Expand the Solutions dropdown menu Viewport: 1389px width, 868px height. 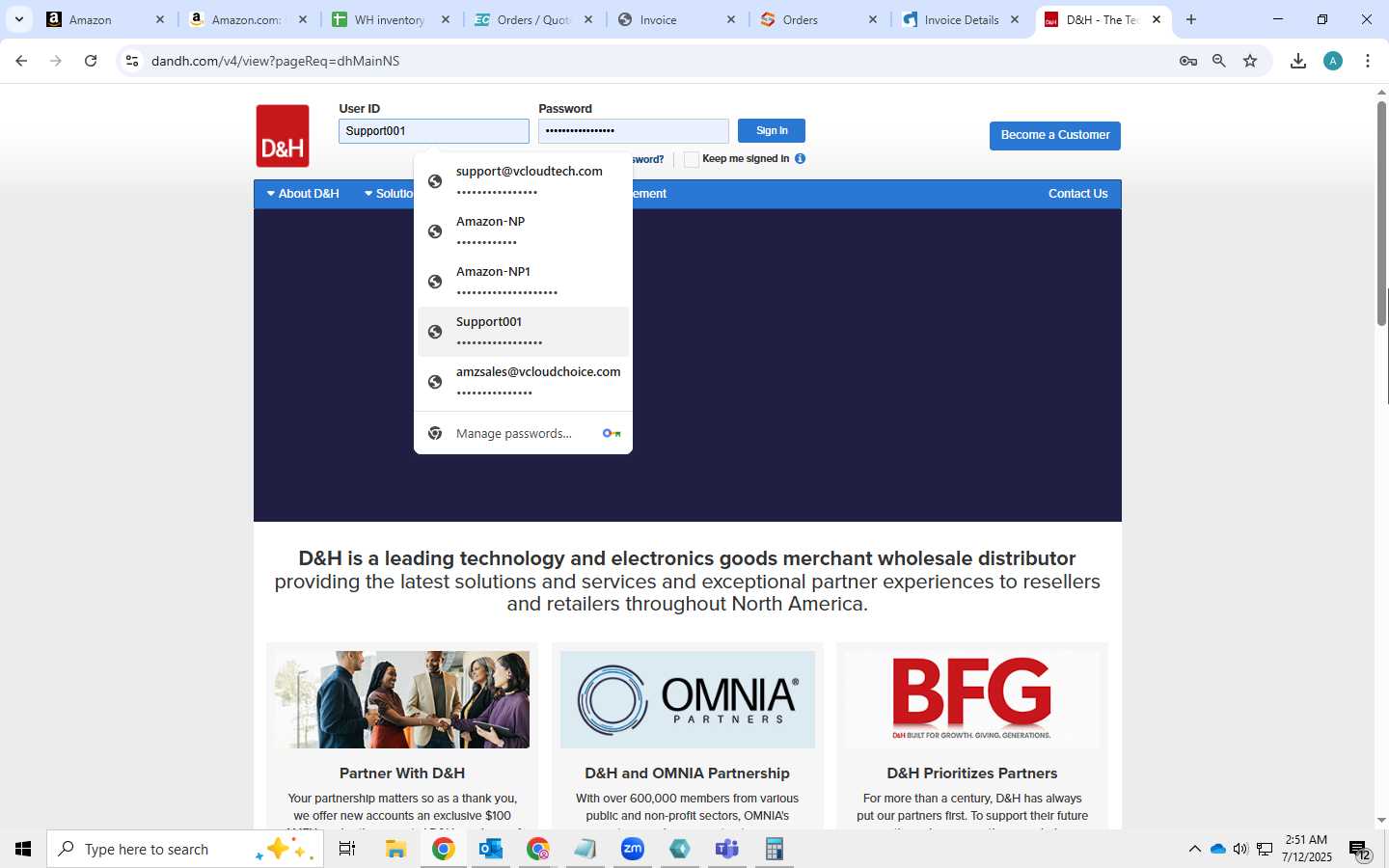389,194
